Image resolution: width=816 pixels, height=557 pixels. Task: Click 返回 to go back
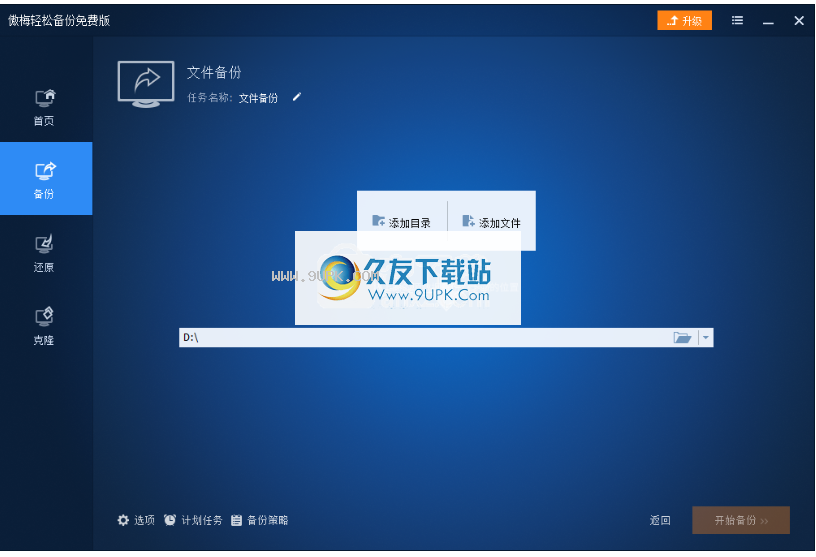[660, 520]
